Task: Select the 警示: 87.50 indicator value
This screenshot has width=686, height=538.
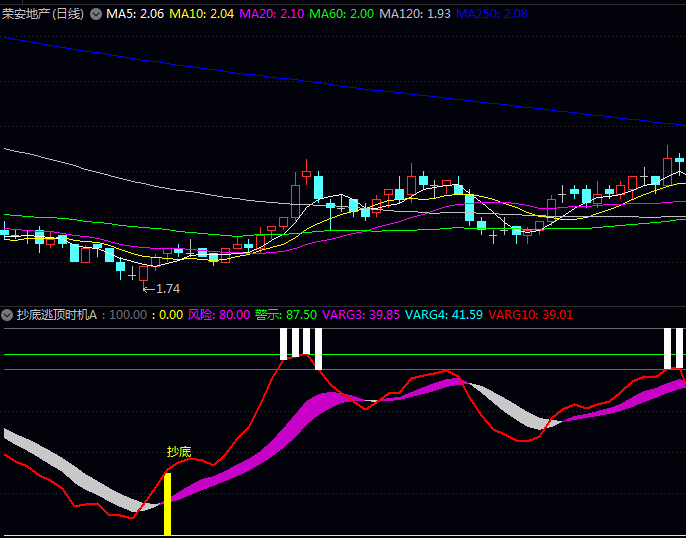Action: tap(286, 314)
